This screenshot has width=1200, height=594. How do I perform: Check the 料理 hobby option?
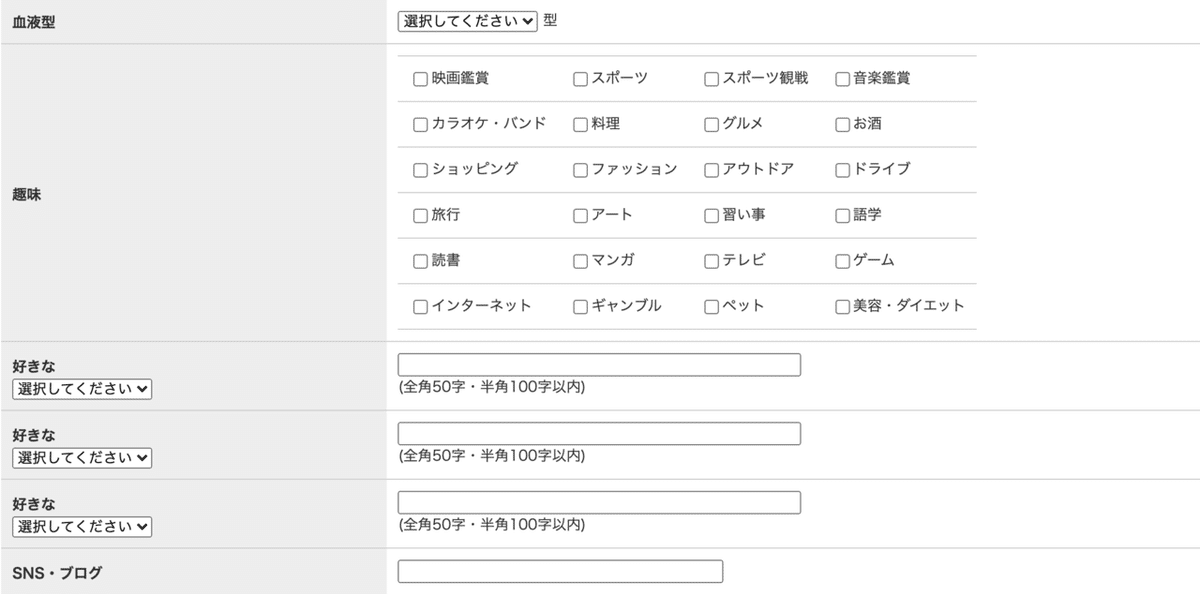coord(581,125)
